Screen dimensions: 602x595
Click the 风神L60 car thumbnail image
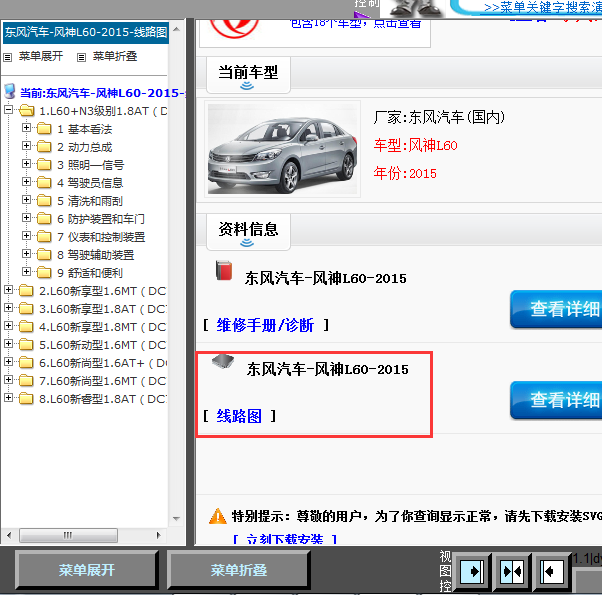pyautogui.click(x=282, y=149)
